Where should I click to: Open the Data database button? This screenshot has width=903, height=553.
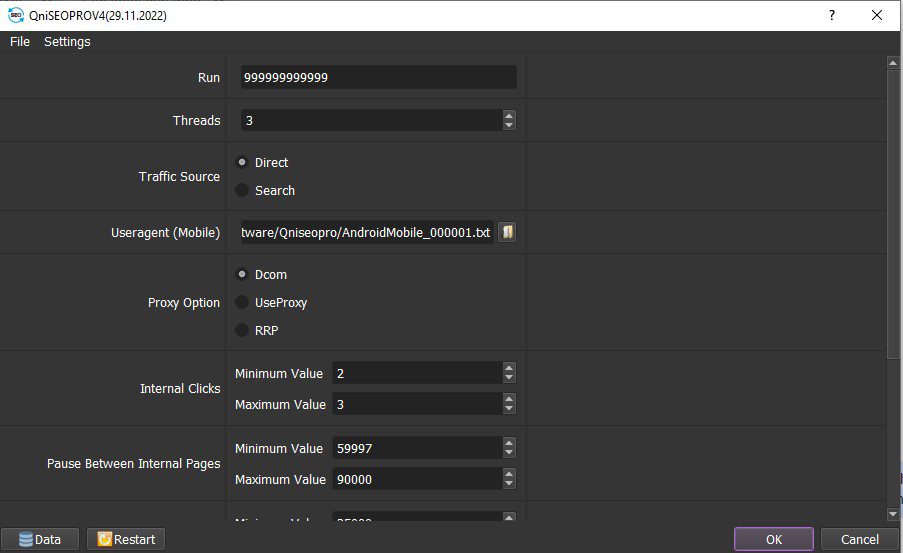point(40,539)
